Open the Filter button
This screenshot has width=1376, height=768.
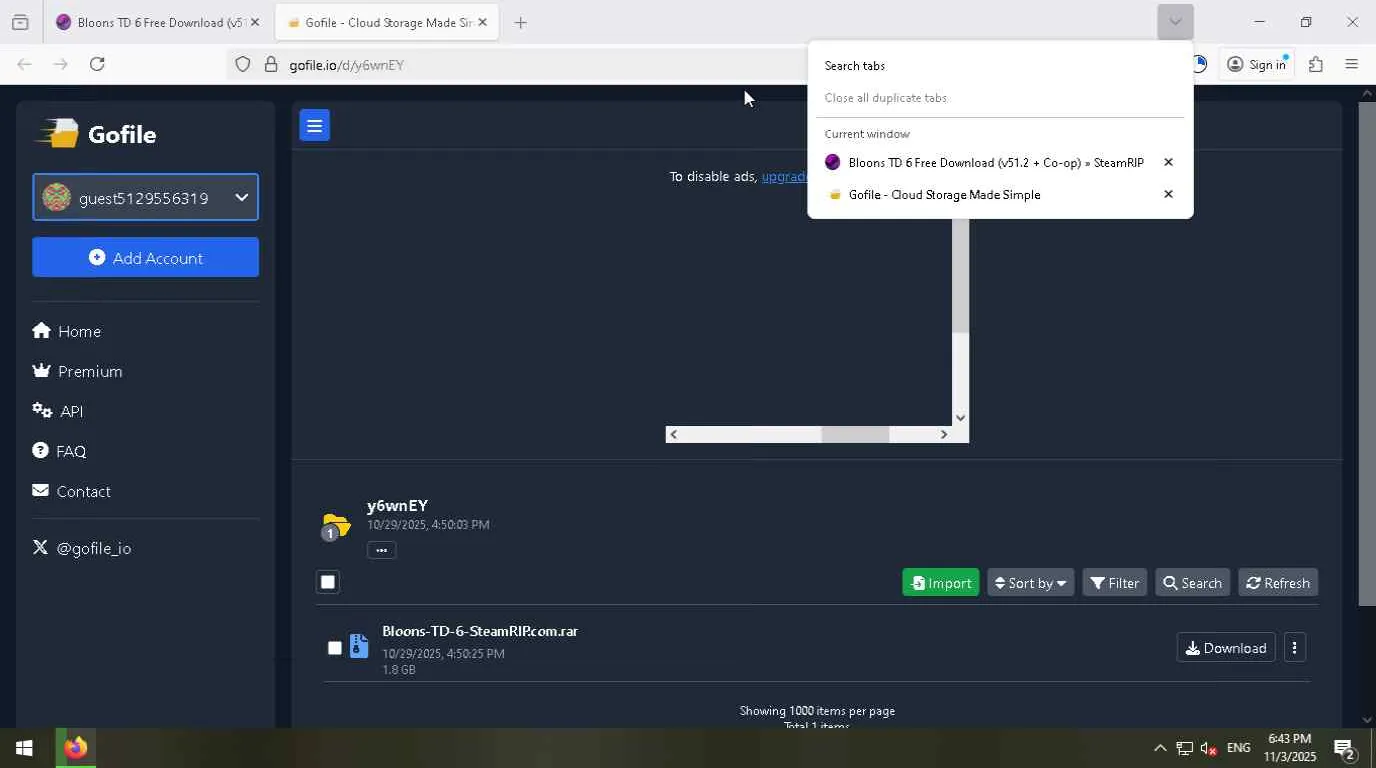click(x=1114, y=583)
